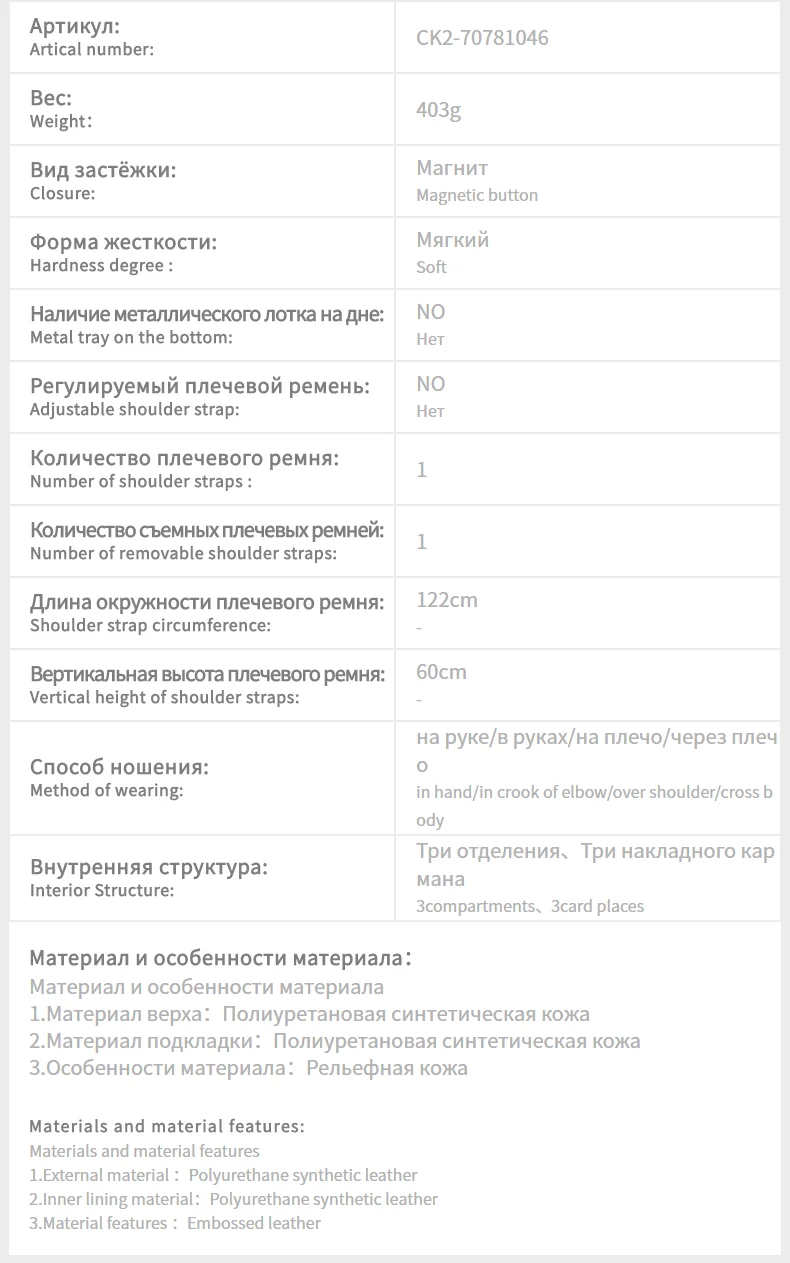Click the Артикул label
Viewport: 790px width, 1263px height.
point(75,26)
